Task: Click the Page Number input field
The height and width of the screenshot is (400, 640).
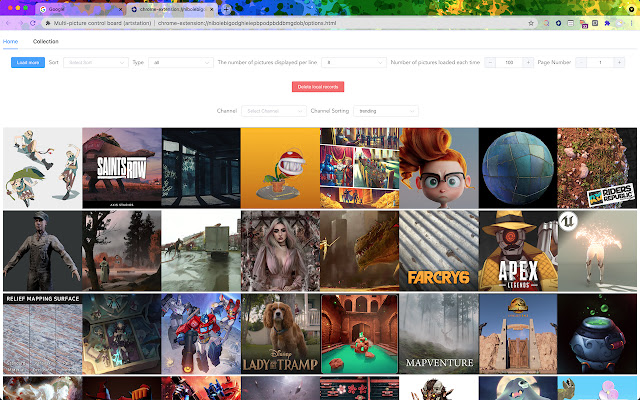Action: (600, 62)
